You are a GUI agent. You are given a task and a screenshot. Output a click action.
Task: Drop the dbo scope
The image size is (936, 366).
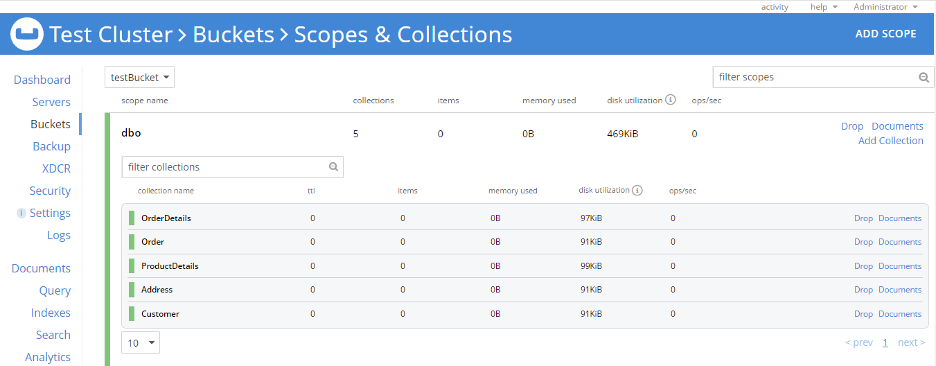click(852, 127)
